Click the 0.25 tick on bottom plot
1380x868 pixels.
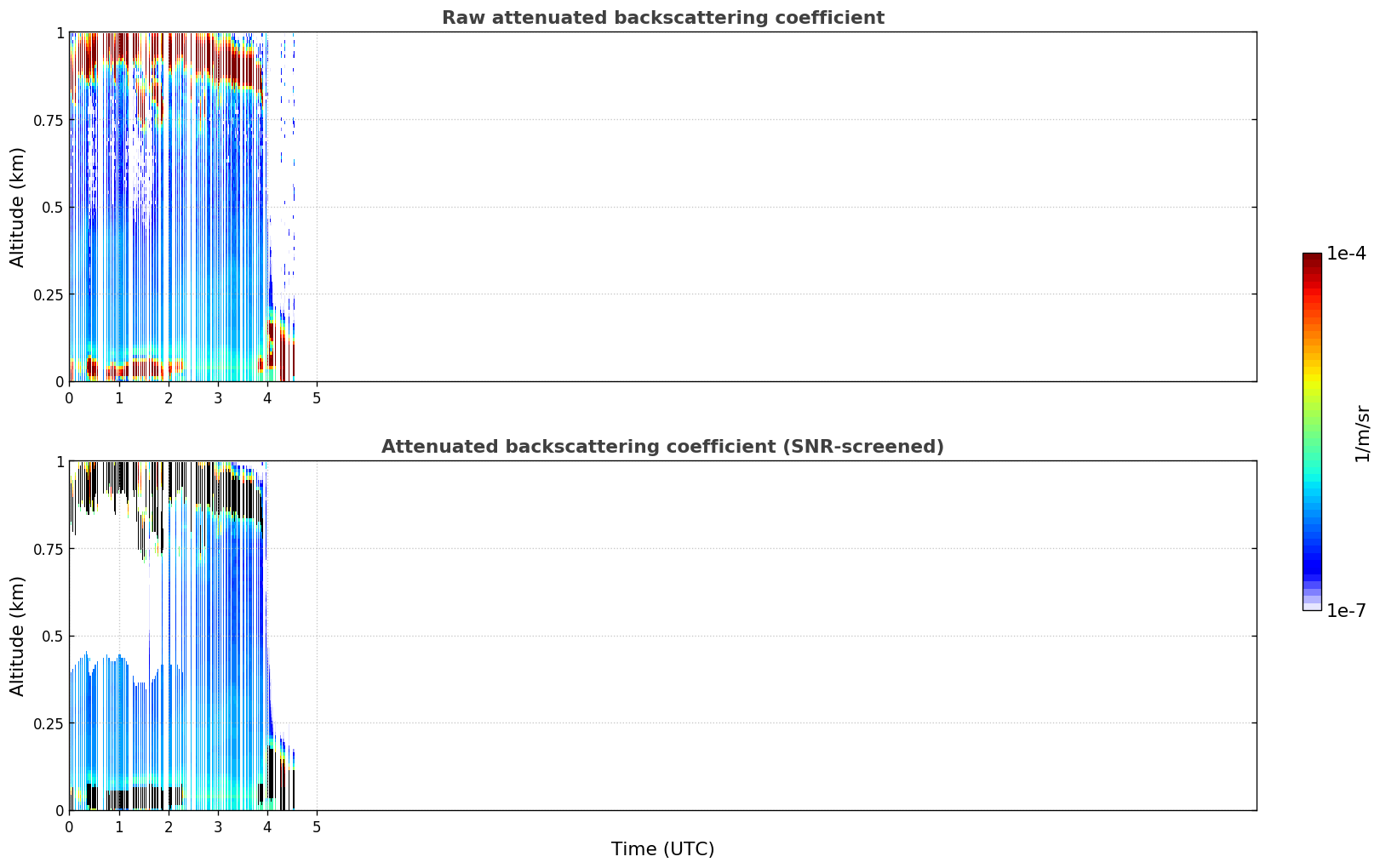49,723
